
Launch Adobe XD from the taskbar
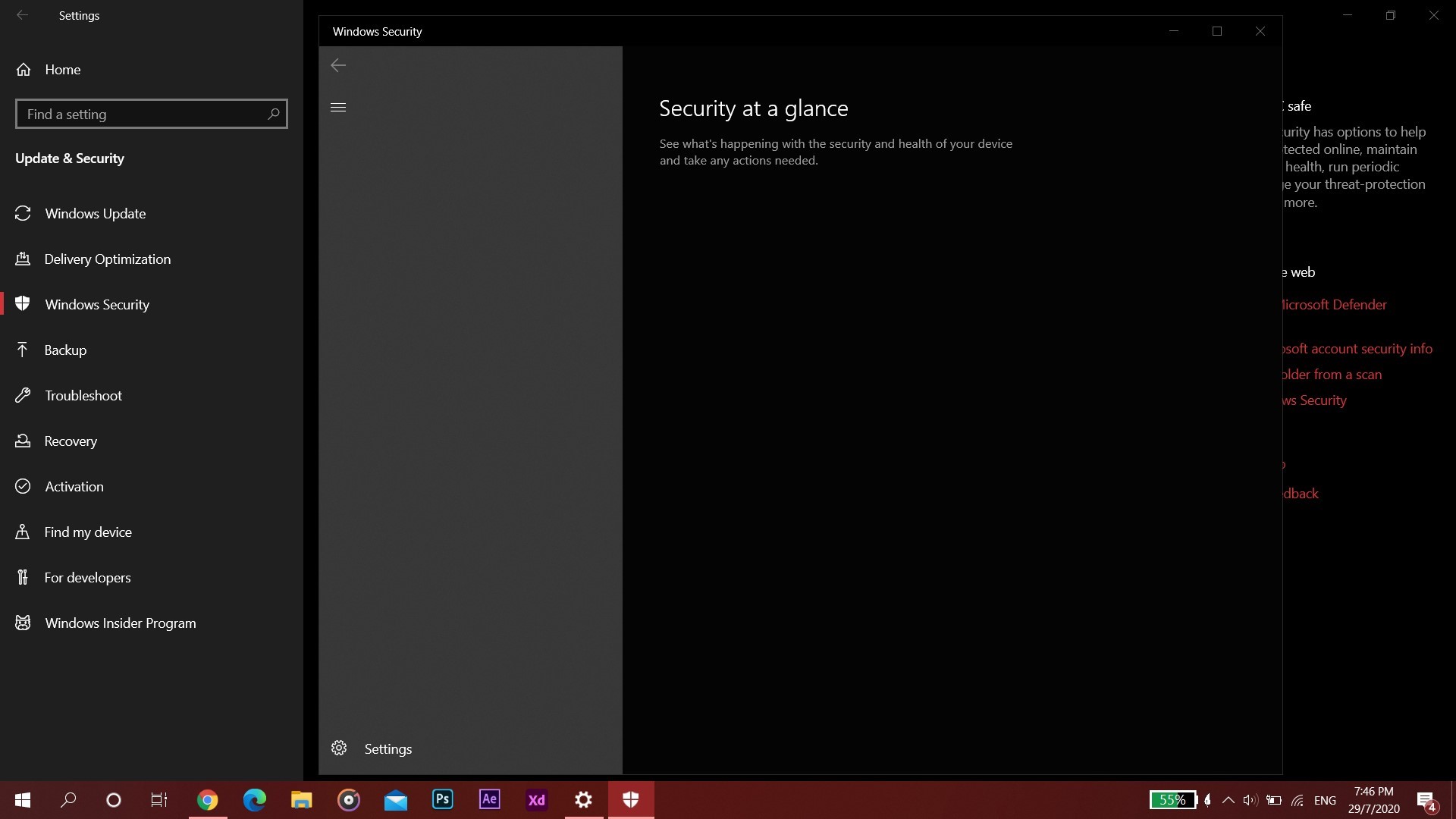click(x=537, y=800)
